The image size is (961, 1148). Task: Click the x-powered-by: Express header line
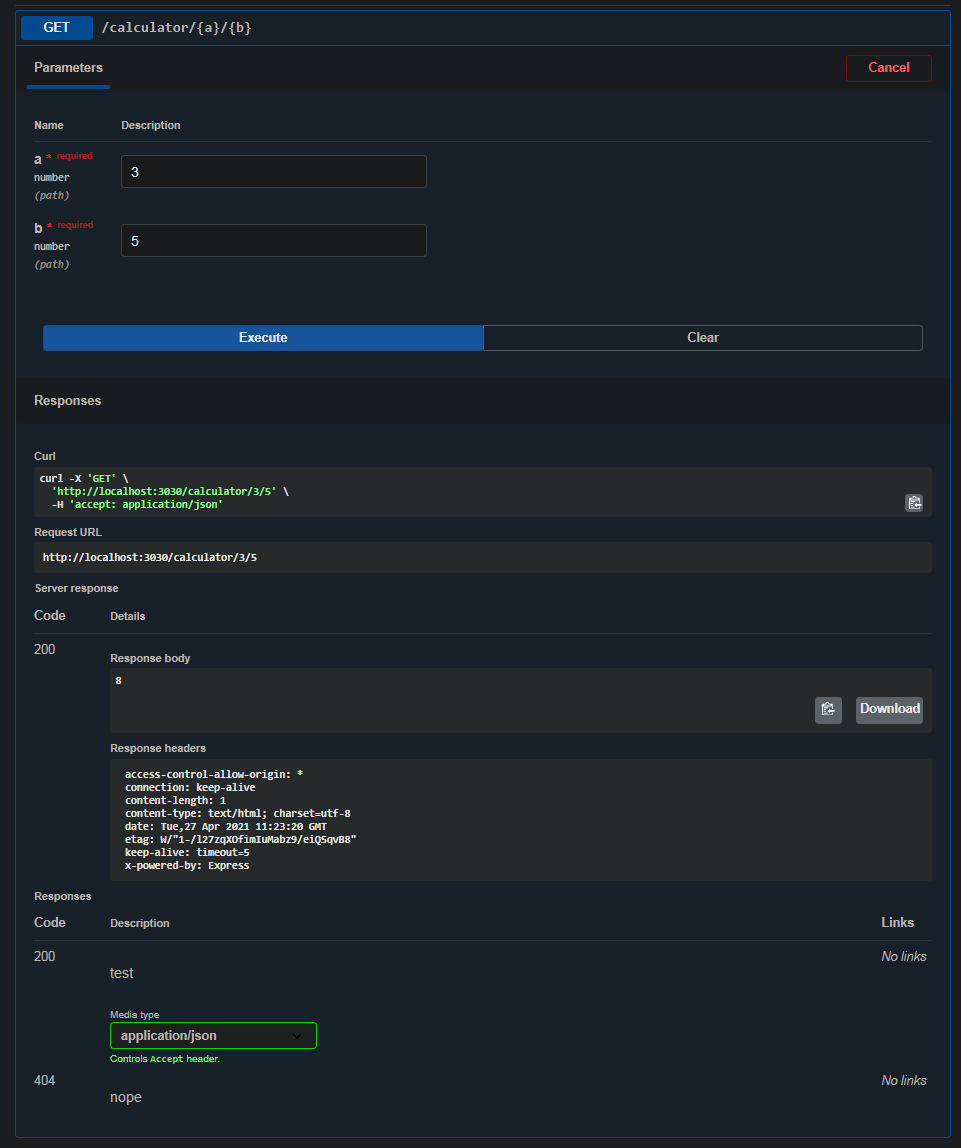187,865
